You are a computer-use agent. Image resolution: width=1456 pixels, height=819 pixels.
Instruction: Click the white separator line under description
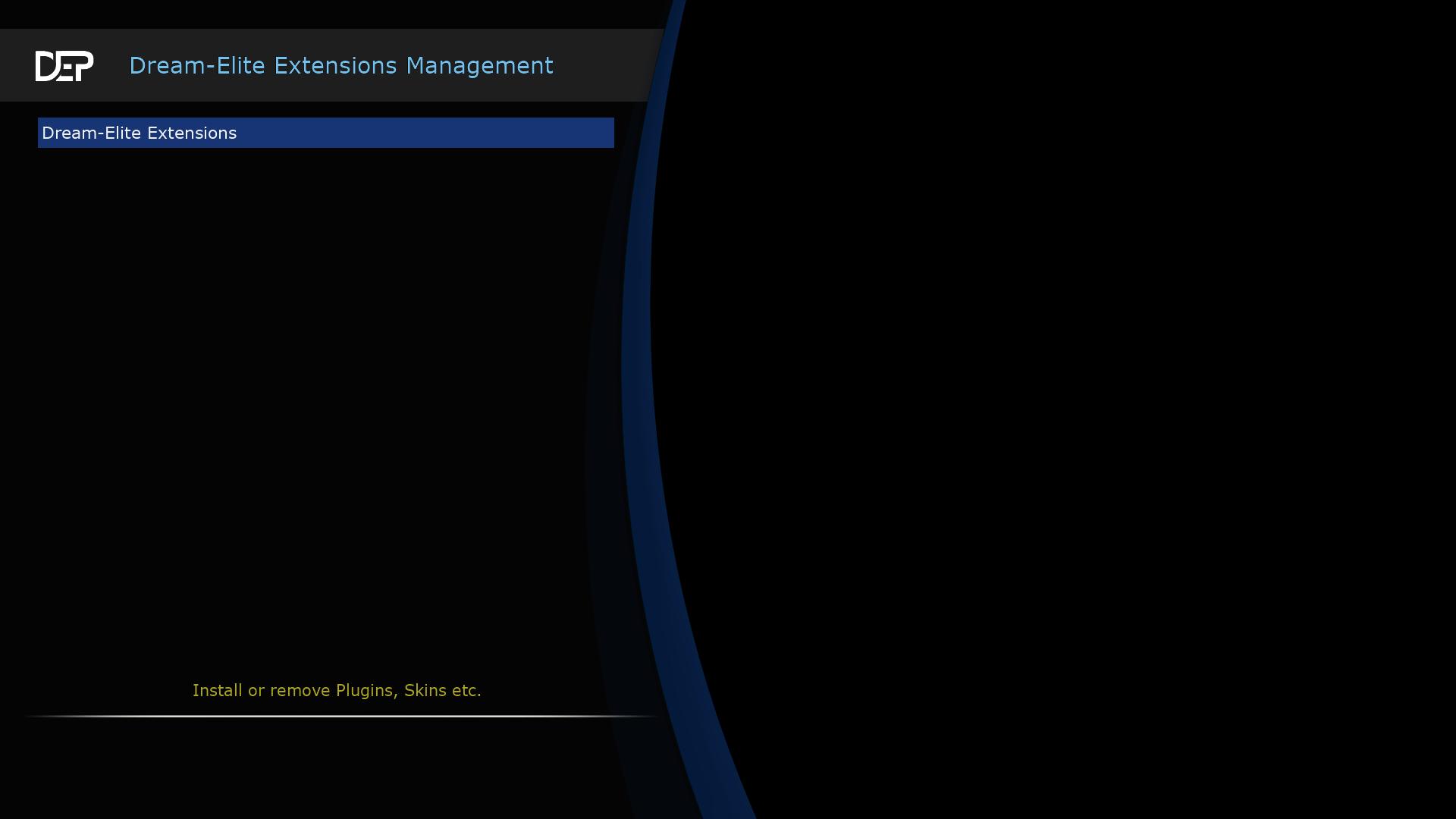pos(341,716)
